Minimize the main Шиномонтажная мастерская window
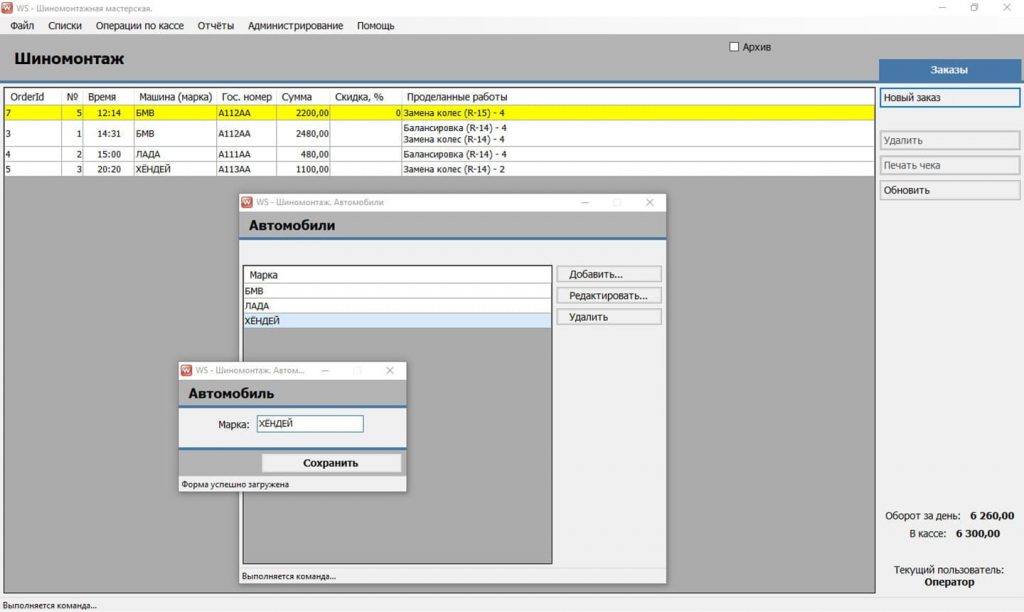The width and height of the screenshot is (1024, 612). [x=942, y=8]
